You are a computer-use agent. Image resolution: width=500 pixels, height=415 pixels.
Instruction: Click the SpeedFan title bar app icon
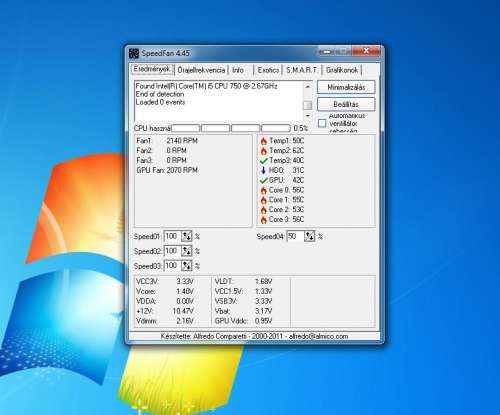coord(134,53)
